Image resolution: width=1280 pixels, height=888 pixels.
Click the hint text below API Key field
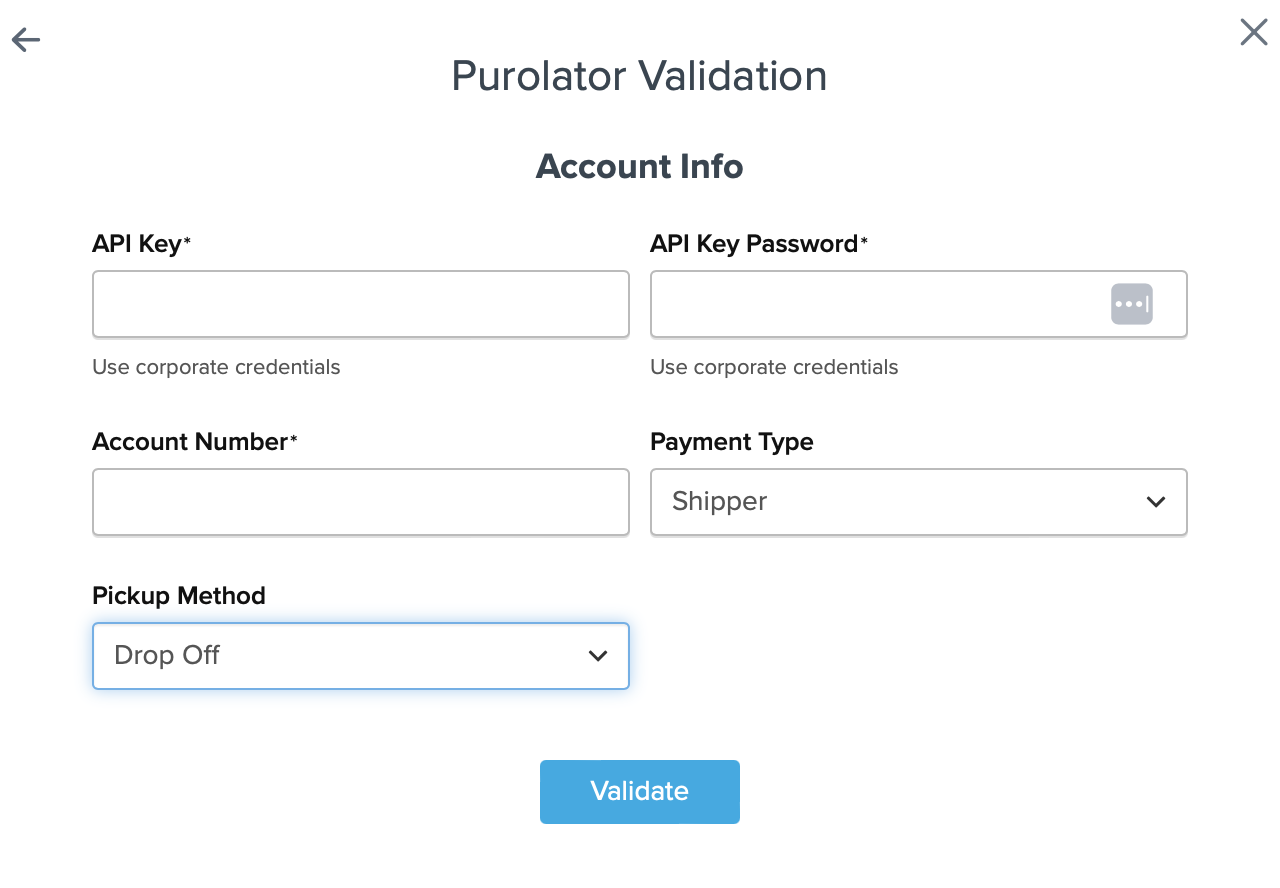(x=216, y=367)
